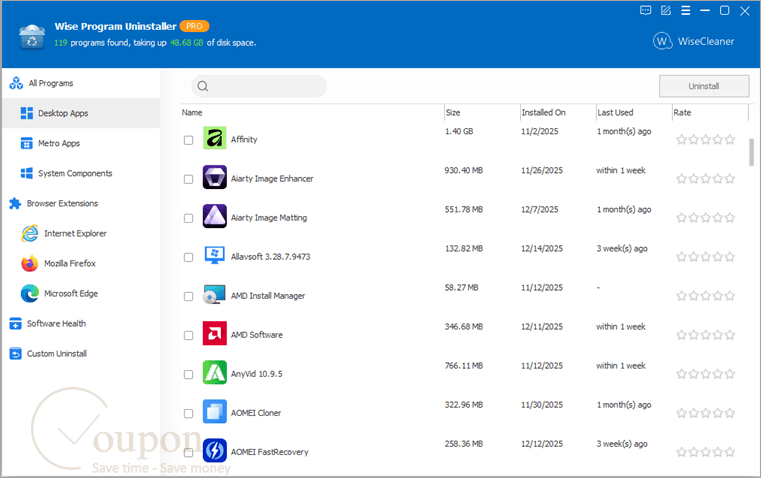The height and width of the screenshot is (478, 761).
Task: Rate Affinity five stars
Action: (730, 140)
